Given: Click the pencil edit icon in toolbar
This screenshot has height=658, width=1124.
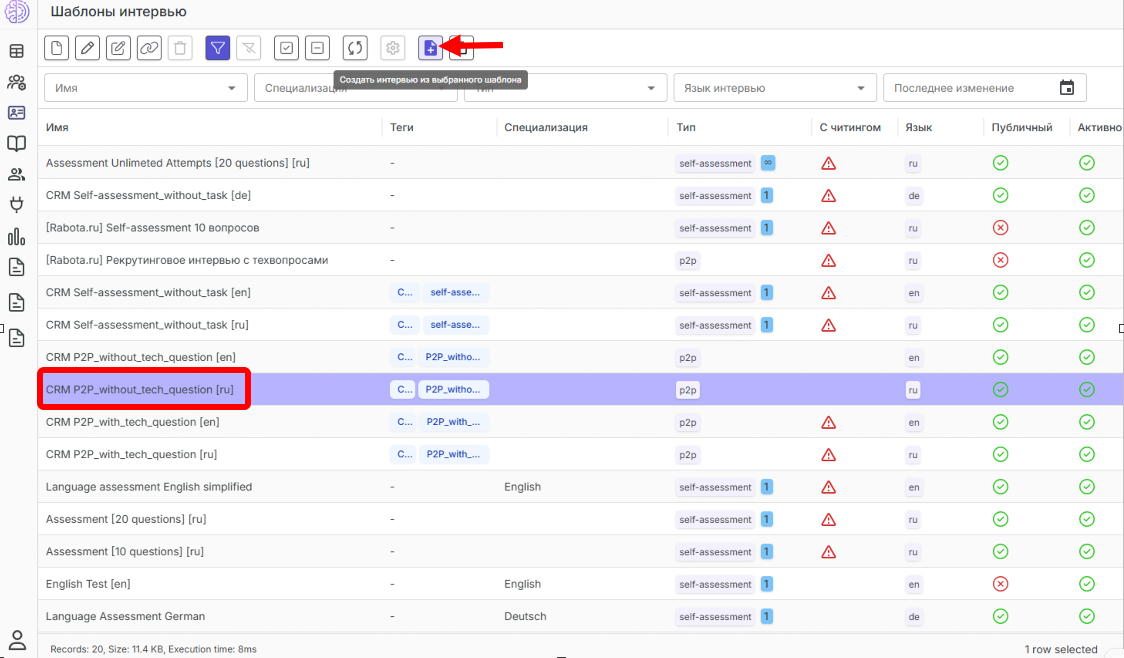Looking at the screenshot, I should [x=88, y=47].
